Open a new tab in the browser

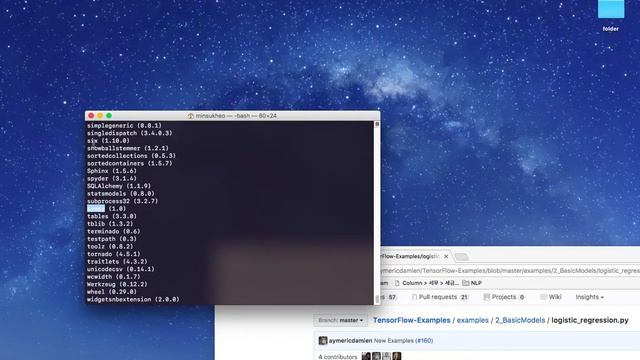[x=462, y=257]
